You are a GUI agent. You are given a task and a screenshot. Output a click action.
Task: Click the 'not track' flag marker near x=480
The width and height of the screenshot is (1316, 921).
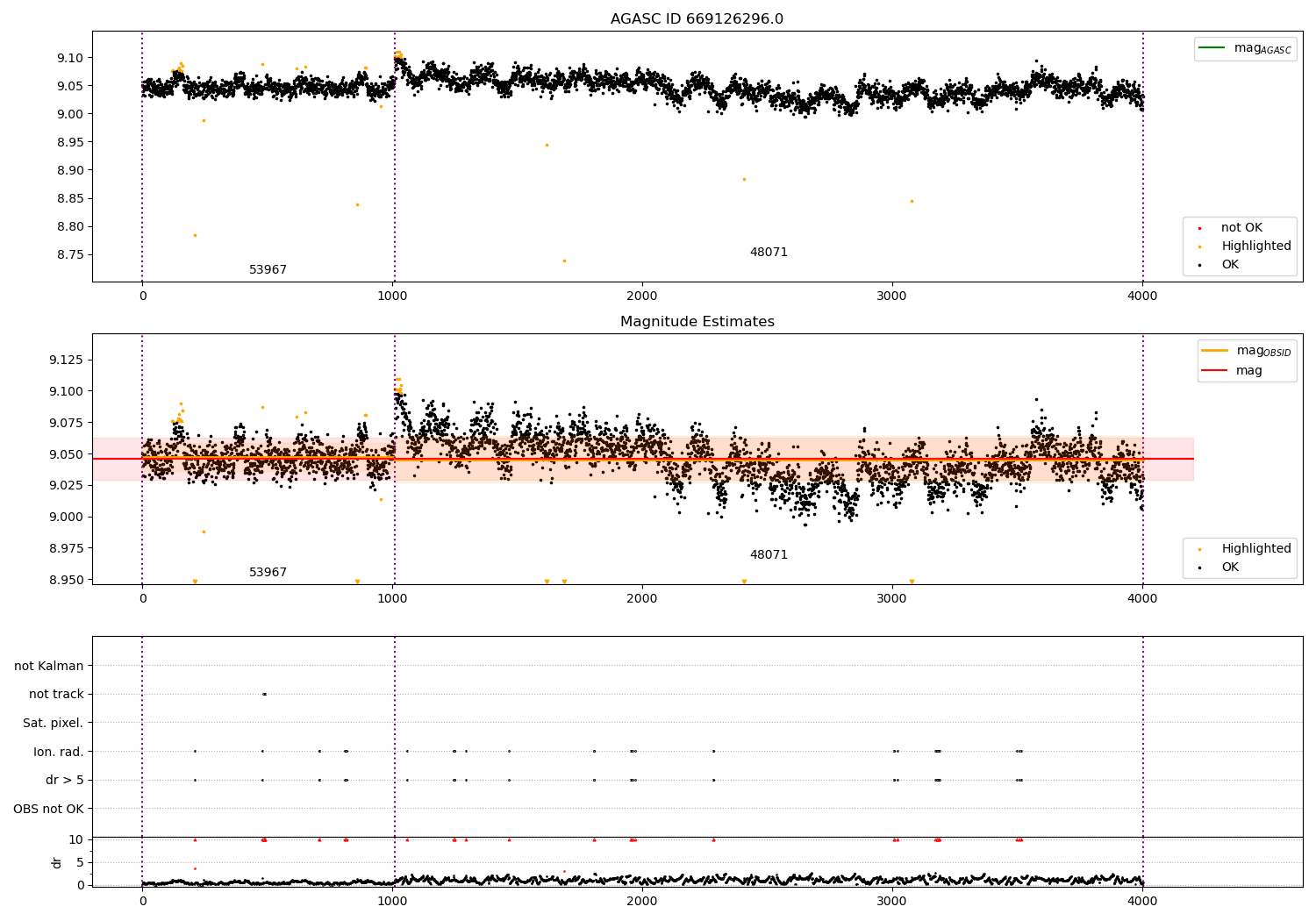[x=264, y=694]
